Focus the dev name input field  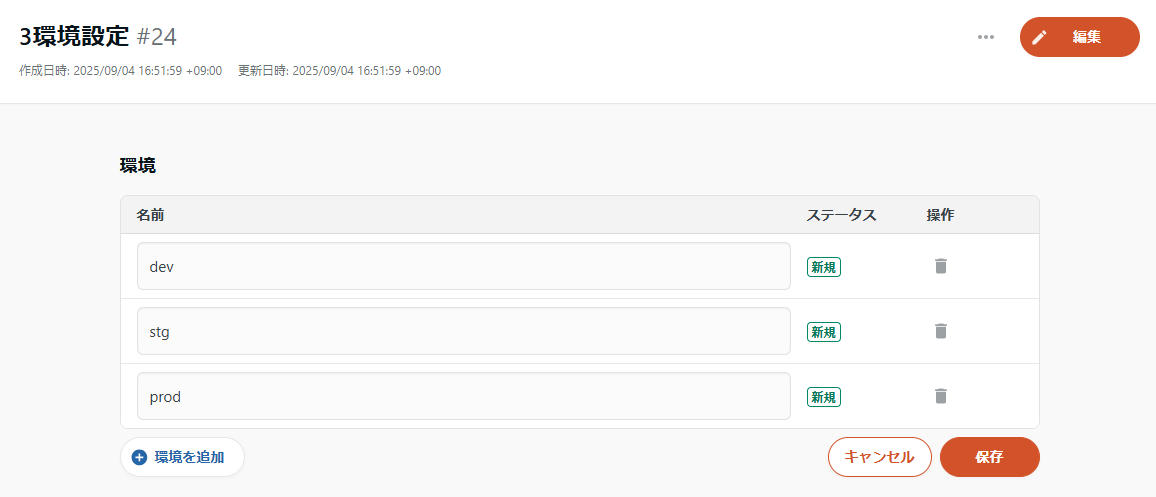(463, 266)
